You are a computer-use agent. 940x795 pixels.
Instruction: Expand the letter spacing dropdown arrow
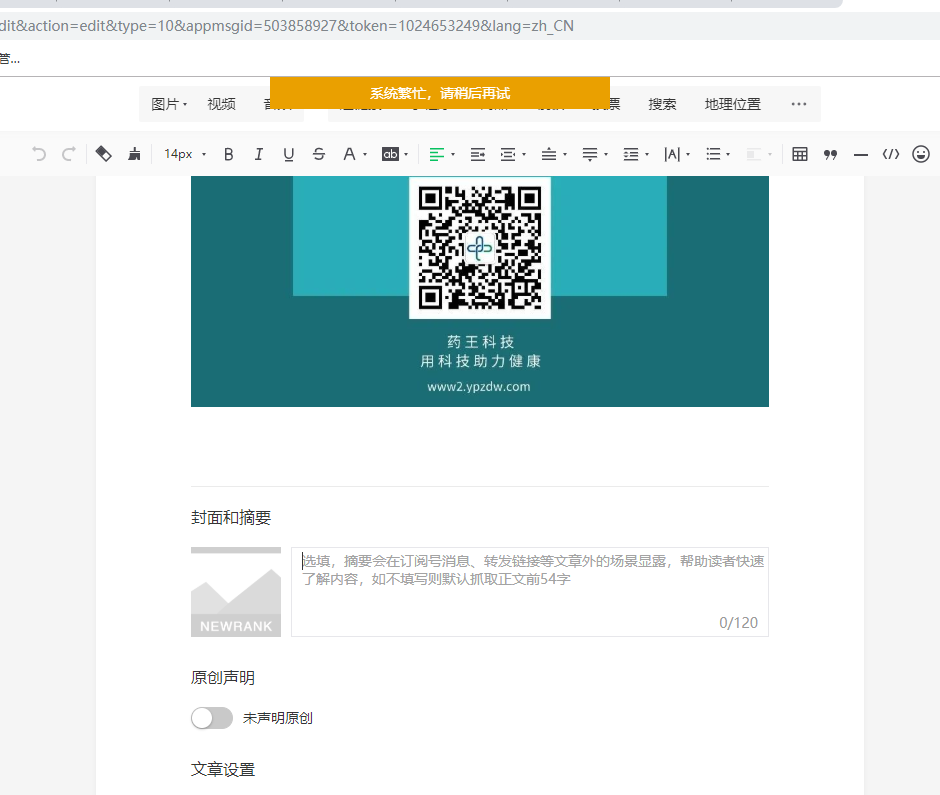[688, 155]
